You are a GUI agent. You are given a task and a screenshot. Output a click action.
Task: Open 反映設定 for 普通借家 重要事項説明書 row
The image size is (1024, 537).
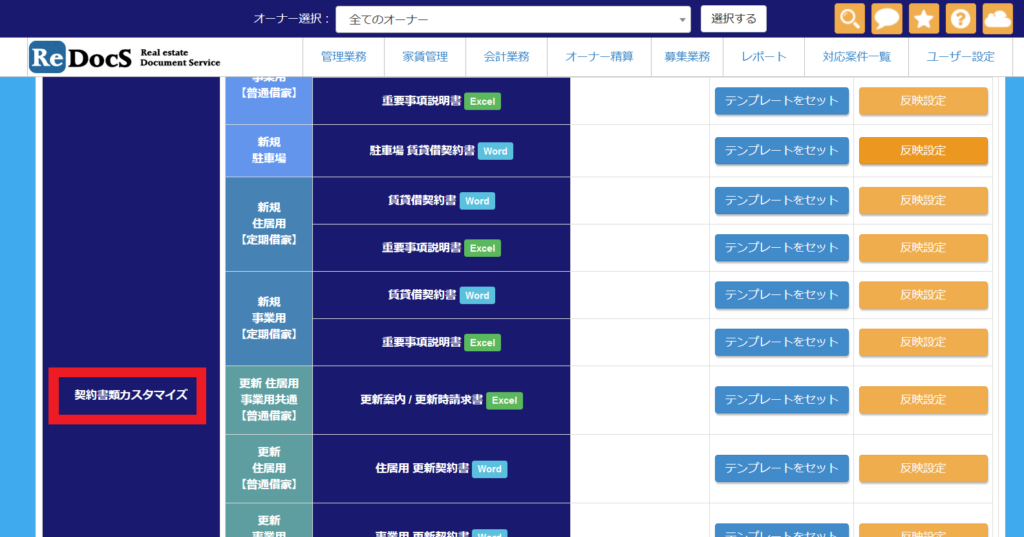pos(923,101)
